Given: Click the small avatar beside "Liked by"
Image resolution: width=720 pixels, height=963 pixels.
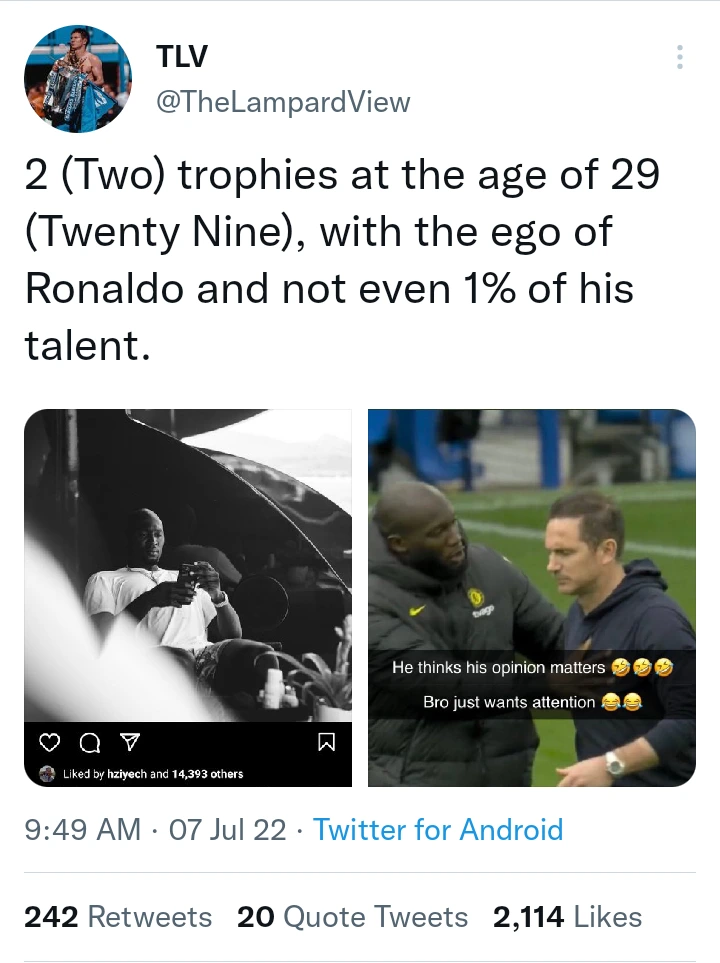Looking at the screenshot, I should click(47, 773).
